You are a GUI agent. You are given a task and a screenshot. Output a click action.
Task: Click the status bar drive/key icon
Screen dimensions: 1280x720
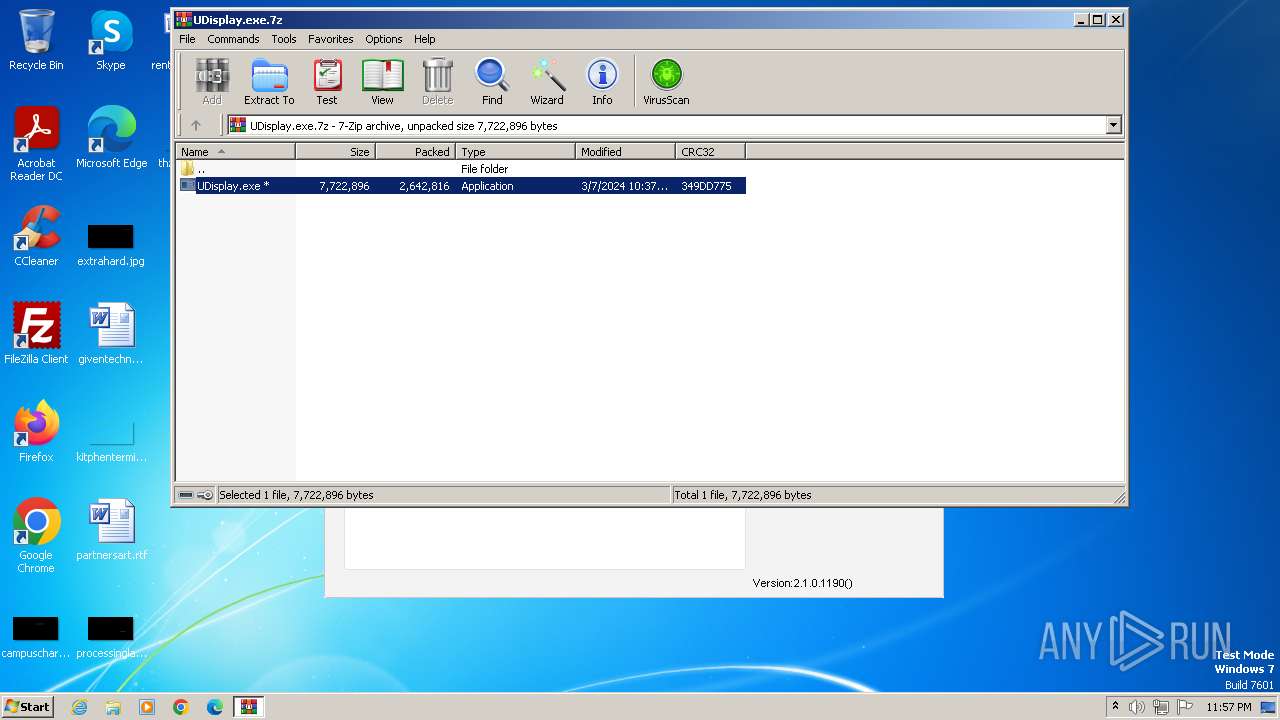click(x=195, y=495)
